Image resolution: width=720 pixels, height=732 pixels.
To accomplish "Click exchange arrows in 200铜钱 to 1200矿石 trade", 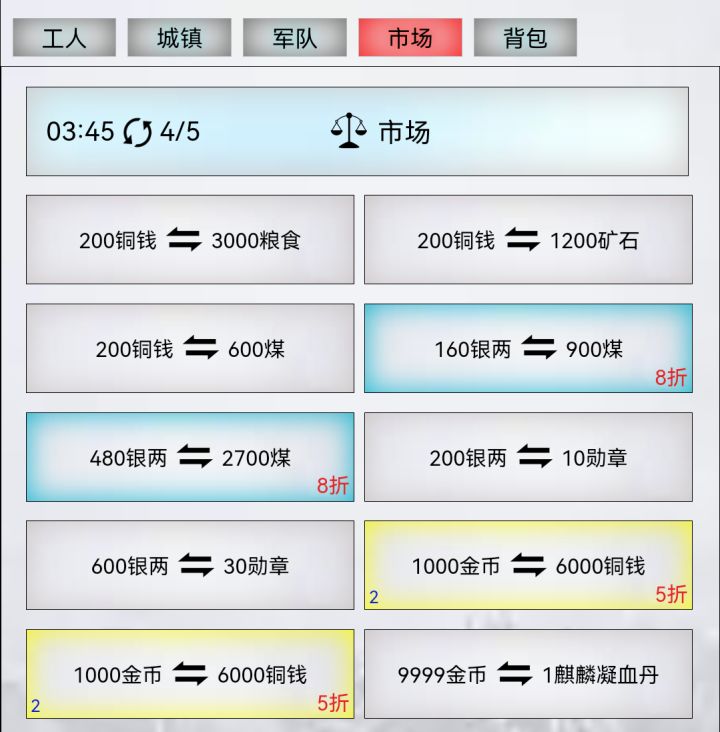I will [522, 239].
